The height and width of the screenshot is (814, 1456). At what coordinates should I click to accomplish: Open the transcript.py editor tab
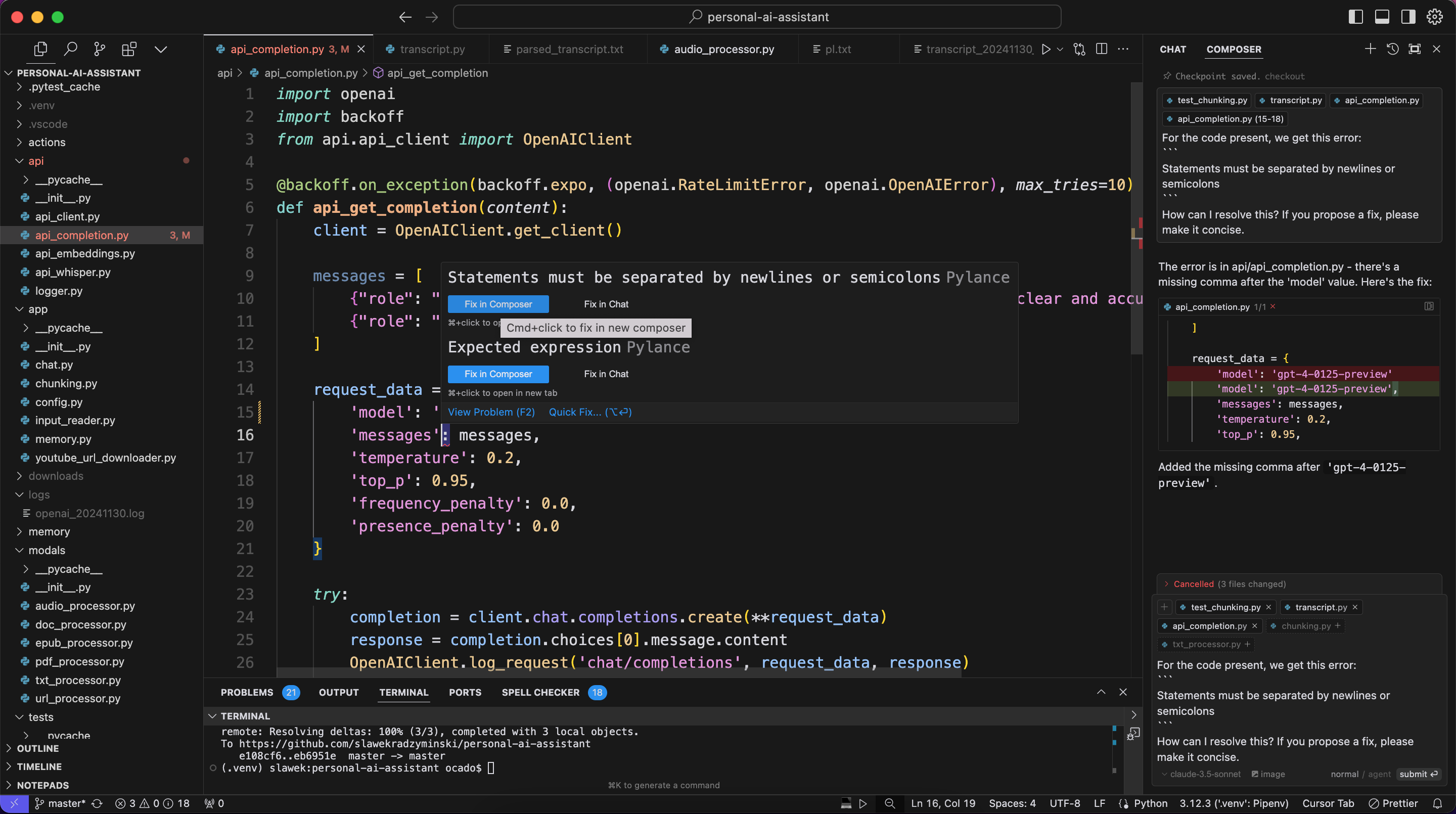coord(432,49)
